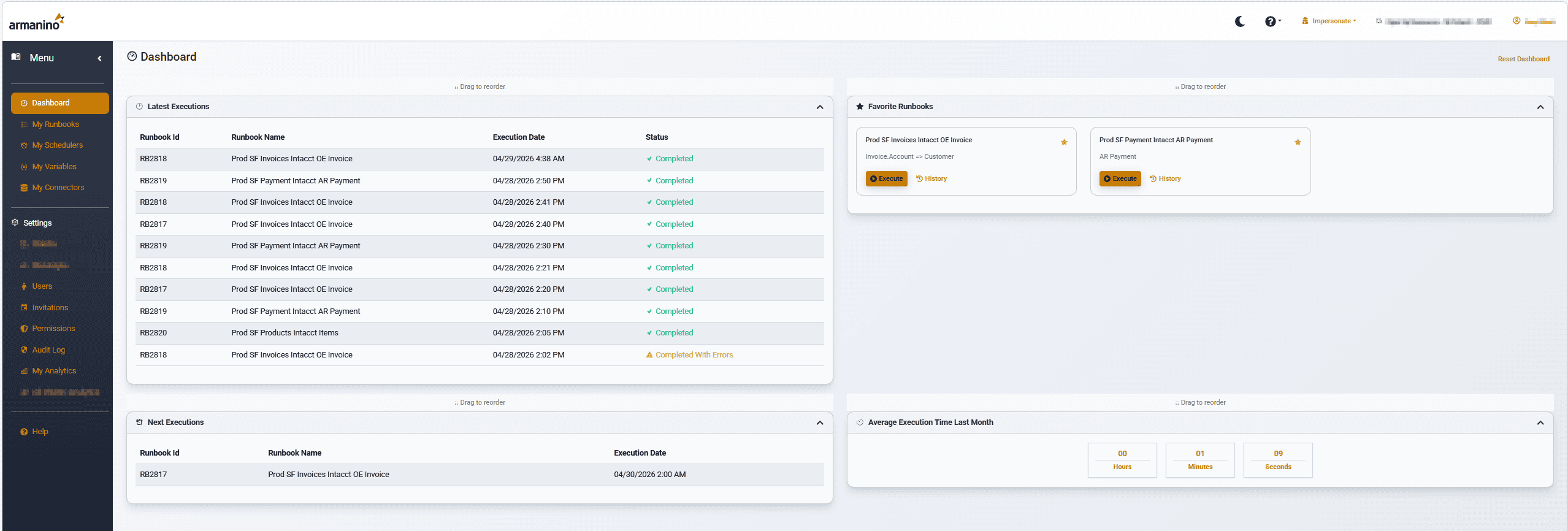1568x531 pixels.
Task: Click next execution date 04/30/2026 2:00 AM
Action: 650,475
